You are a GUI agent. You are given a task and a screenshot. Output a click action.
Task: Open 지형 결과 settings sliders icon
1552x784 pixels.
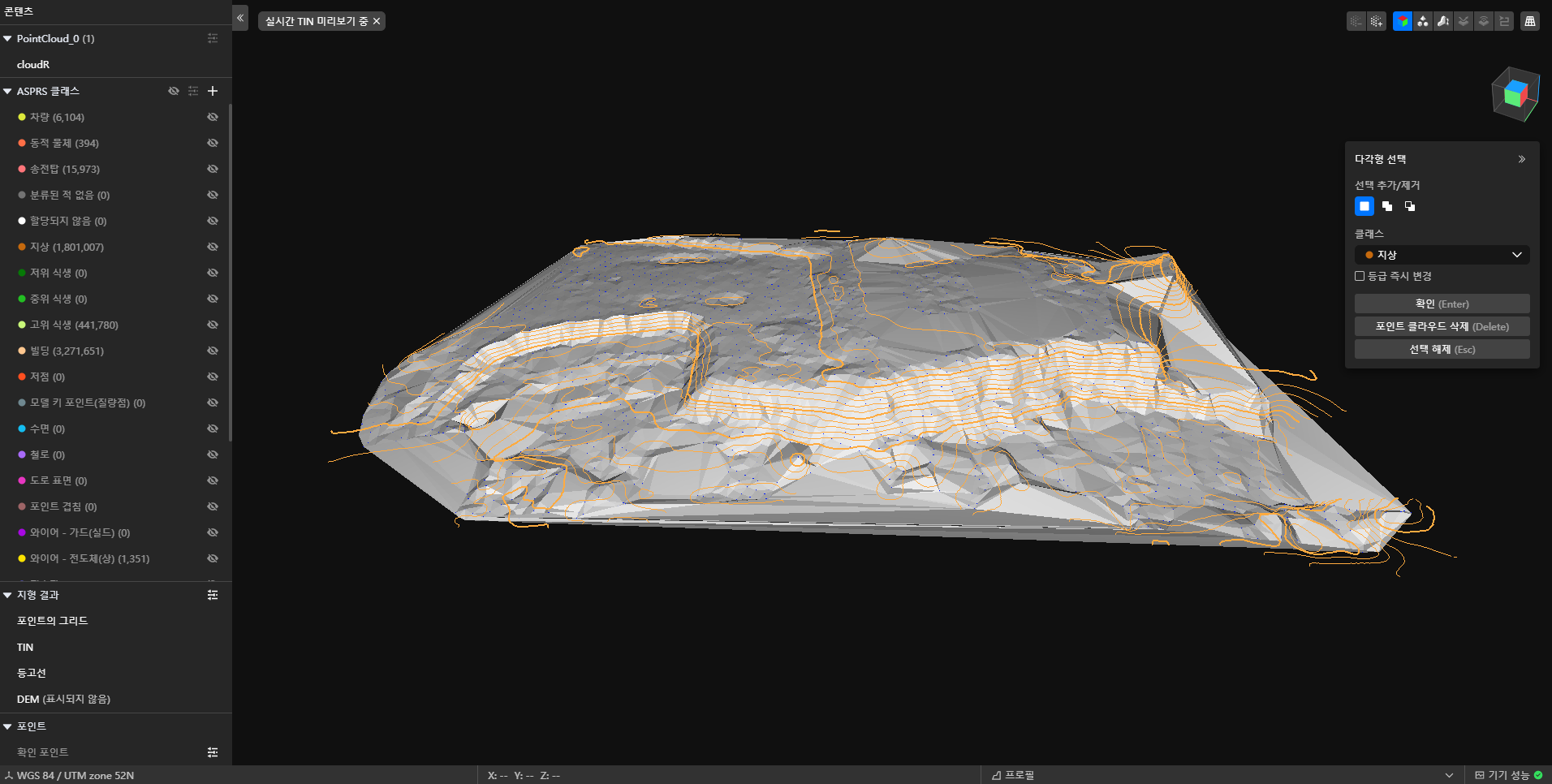(213, 595)
